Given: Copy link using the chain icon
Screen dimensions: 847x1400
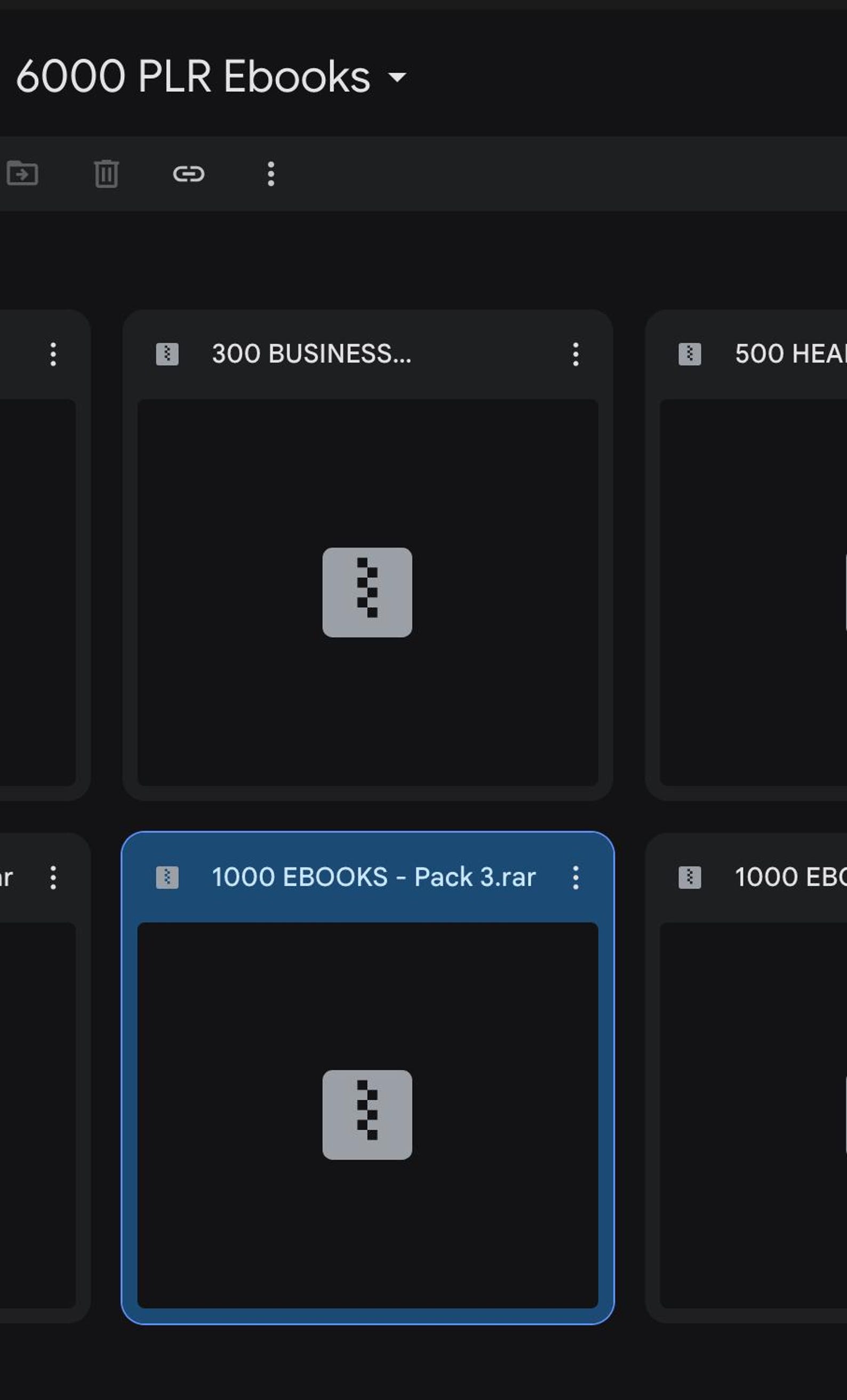Looking at the screenshot, I should coord(189,173).
